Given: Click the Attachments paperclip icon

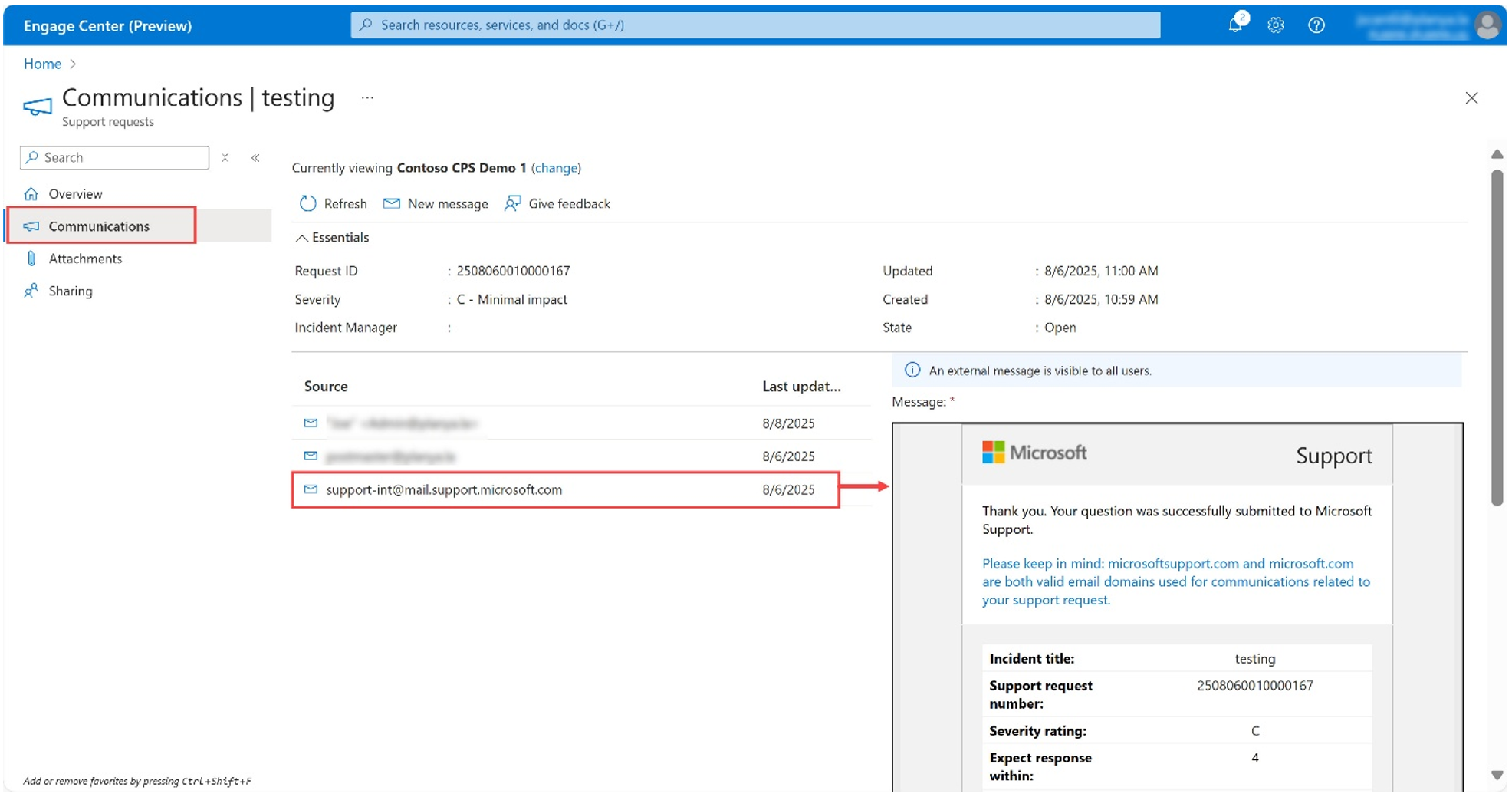Looking at the screenshot, I should coord(31,259).
